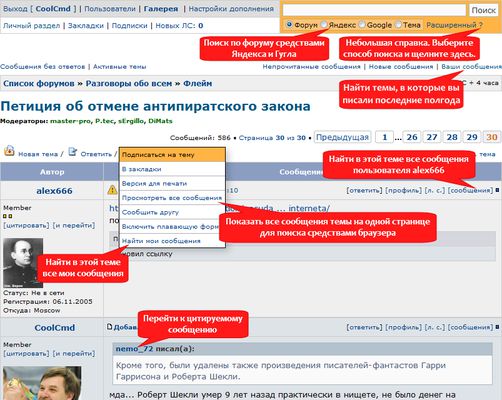Open moderator P.tec profile

pos(104,121)
